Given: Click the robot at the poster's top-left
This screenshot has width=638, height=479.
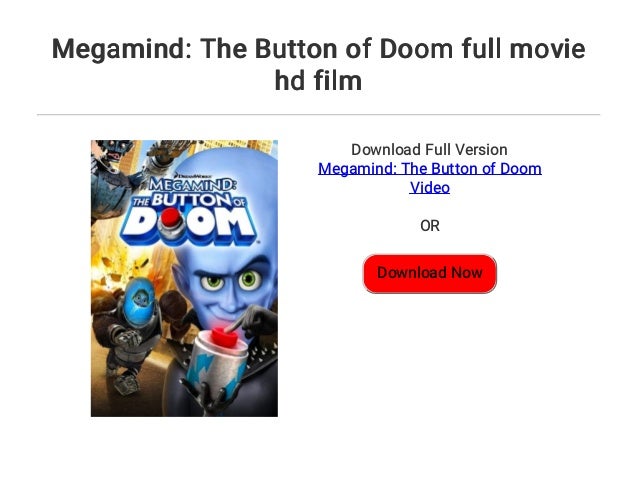Looking at the screenshot, I should [113, 175].
